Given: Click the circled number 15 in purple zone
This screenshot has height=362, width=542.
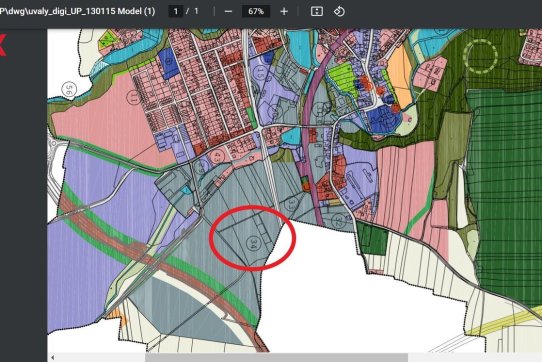Looking at the screenshot, I should pos(261,72).
